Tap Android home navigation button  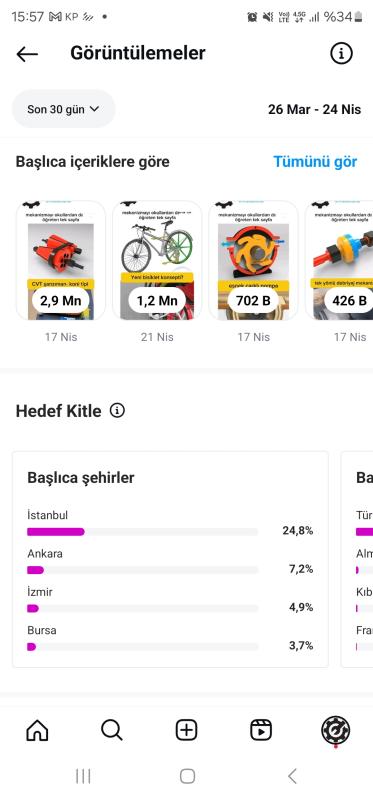[187, 776]
